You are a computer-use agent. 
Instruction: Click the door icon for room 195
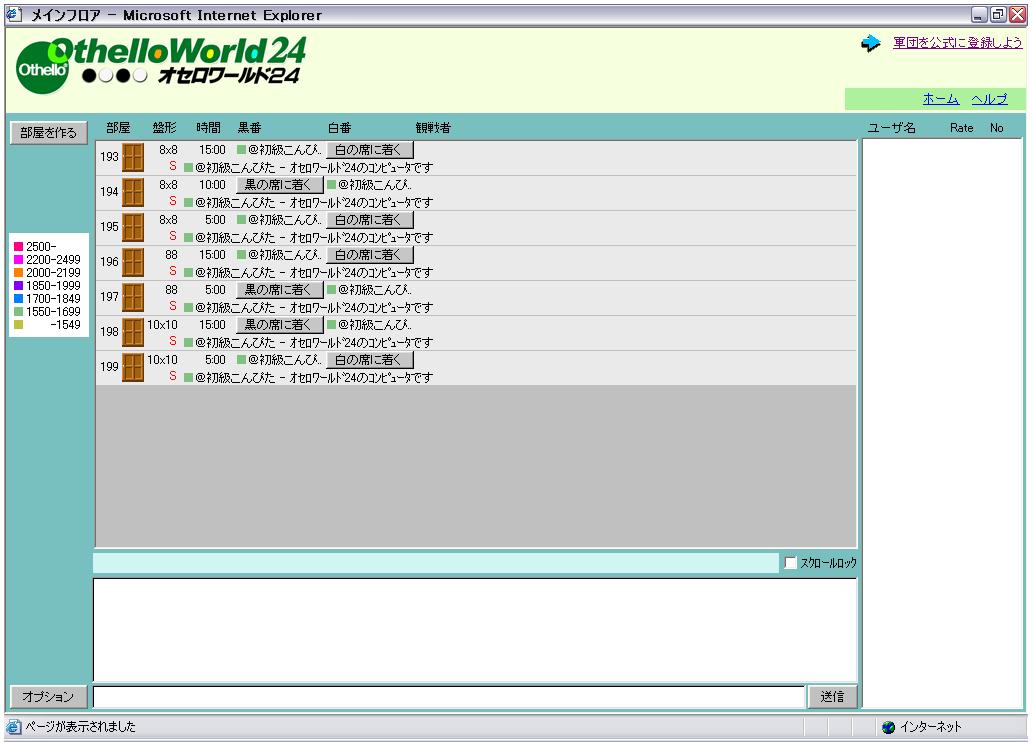[x=133, y=227]
